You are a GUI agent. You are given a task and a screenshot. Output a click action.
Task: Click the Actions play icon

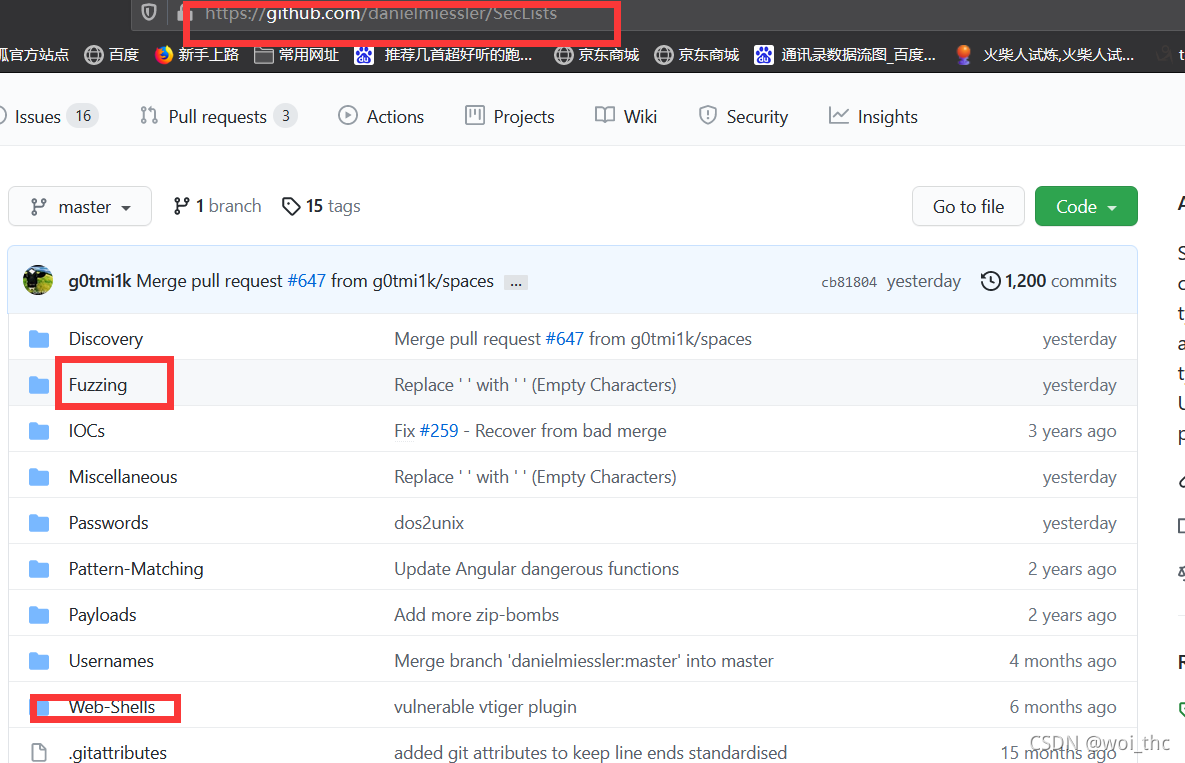(348, 115)
